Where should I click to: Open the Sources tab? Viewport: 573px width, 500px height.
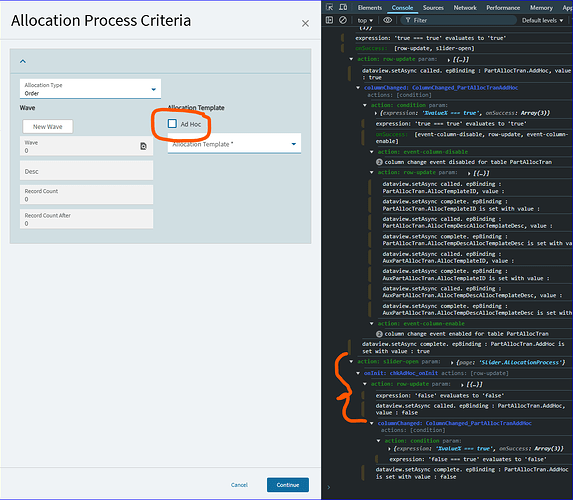point(433,8)
